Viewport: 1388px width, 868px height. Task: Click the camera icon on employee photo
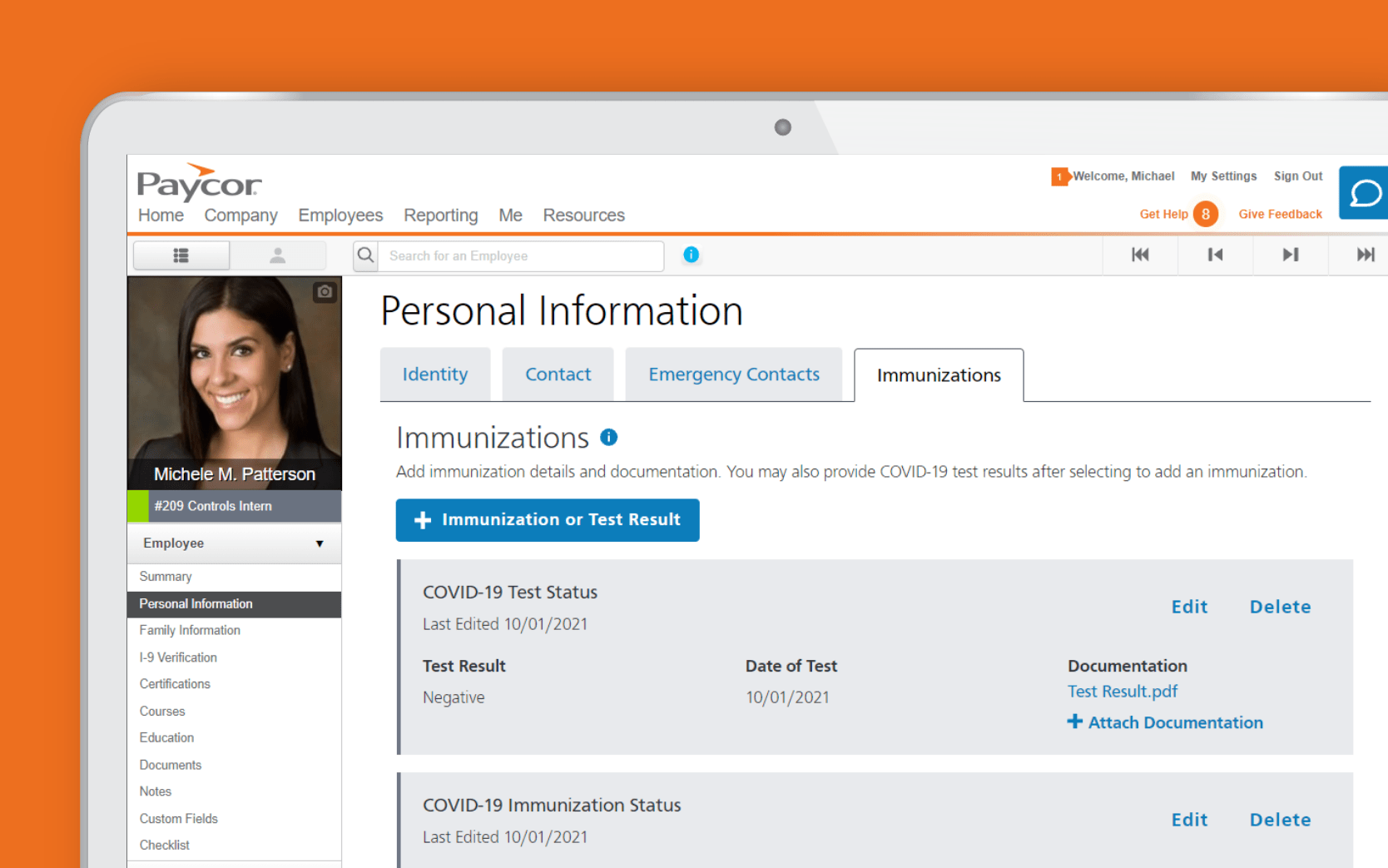(x=325, y=291)
